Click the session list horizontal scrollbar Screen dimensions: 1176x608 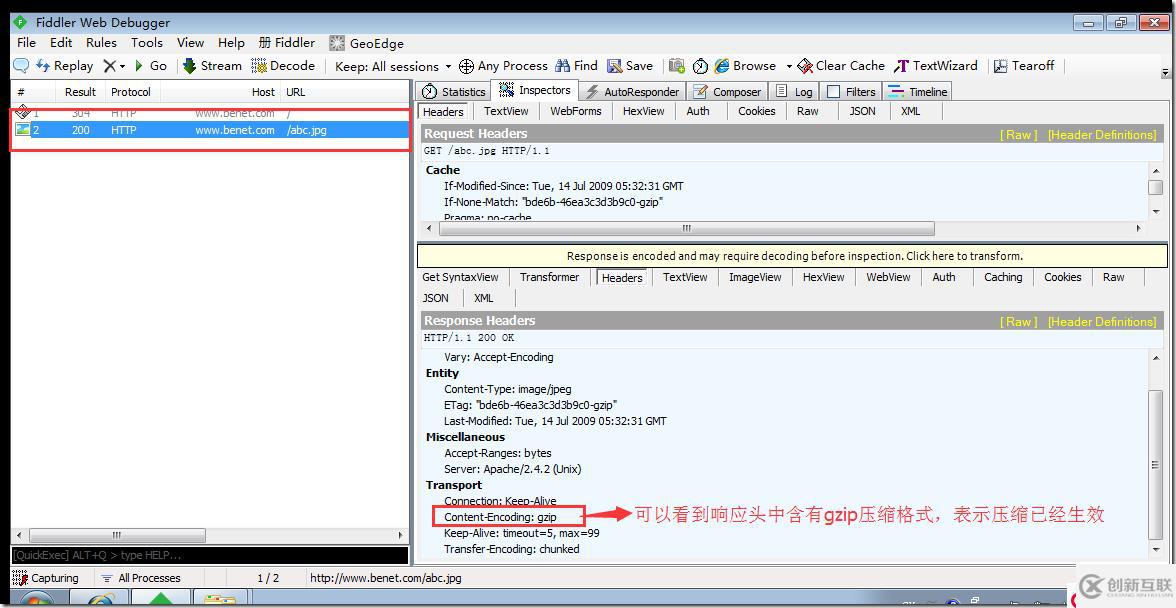point(116,535)
